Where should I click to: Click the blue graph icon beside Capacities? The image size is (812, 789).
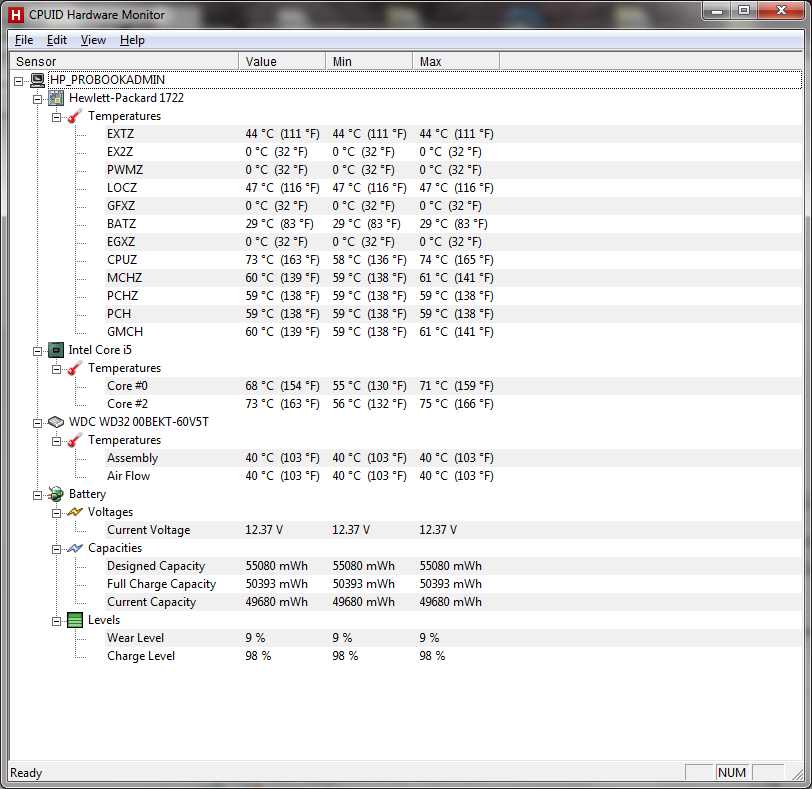click(75, 548)
